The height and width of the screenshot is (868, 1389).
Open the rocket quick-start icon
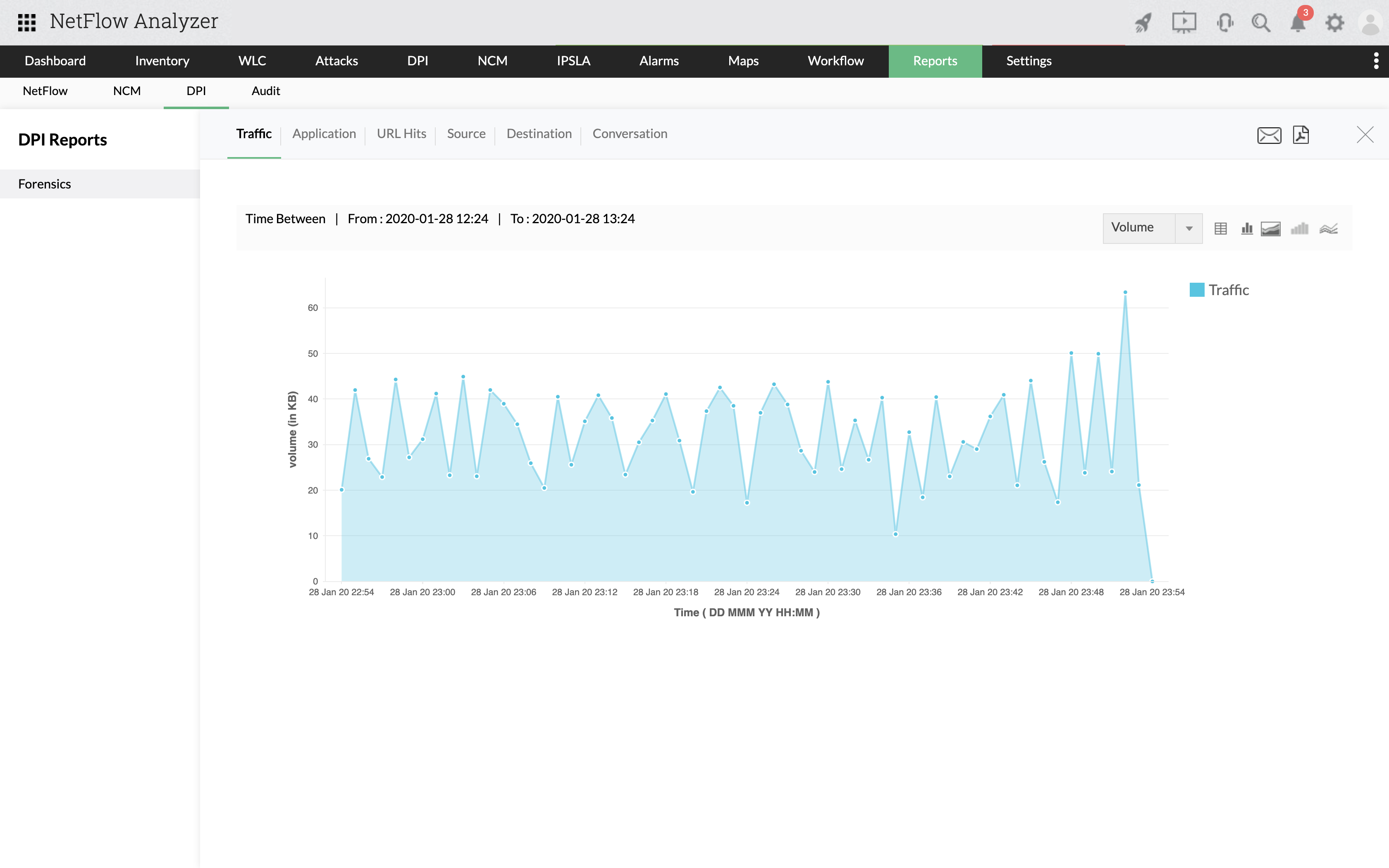1143,23
